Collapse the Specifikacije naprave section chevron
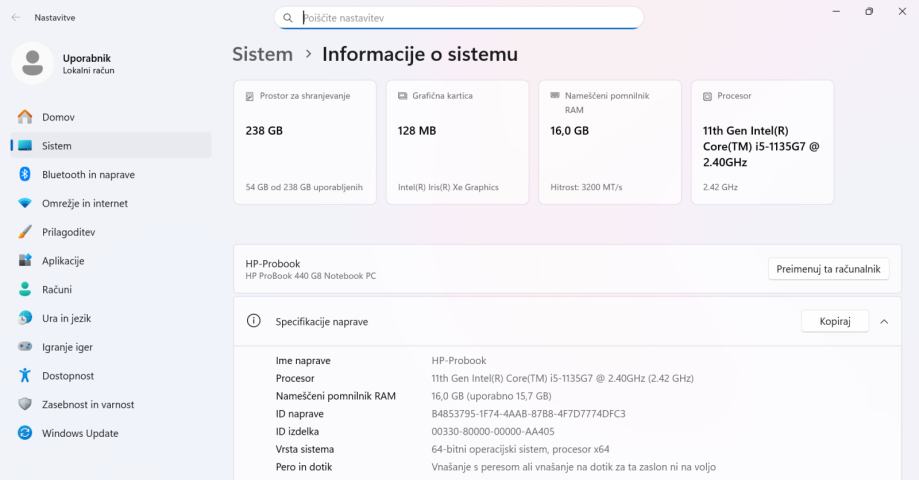 click(x=884, y=321)
